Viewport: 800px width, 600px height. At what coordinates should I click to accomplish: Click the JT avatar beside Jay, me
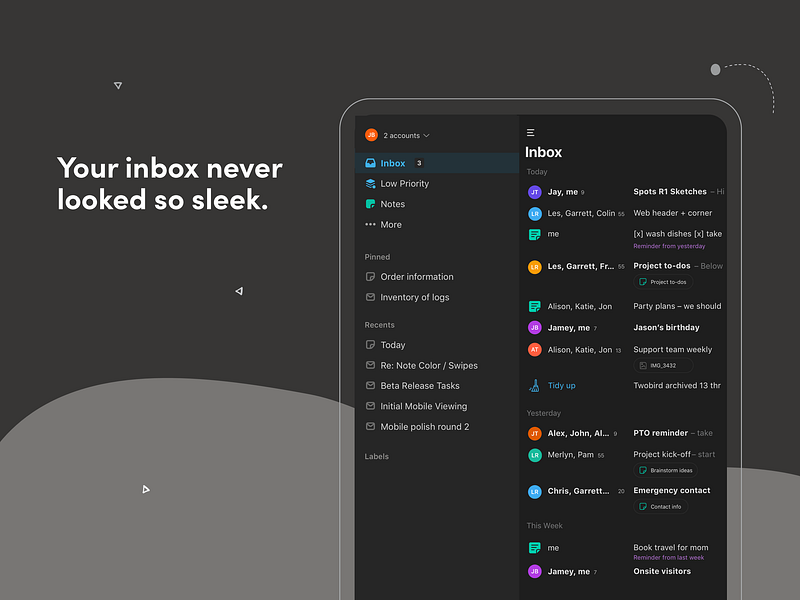pyautogui.click(x=535, y=192)
